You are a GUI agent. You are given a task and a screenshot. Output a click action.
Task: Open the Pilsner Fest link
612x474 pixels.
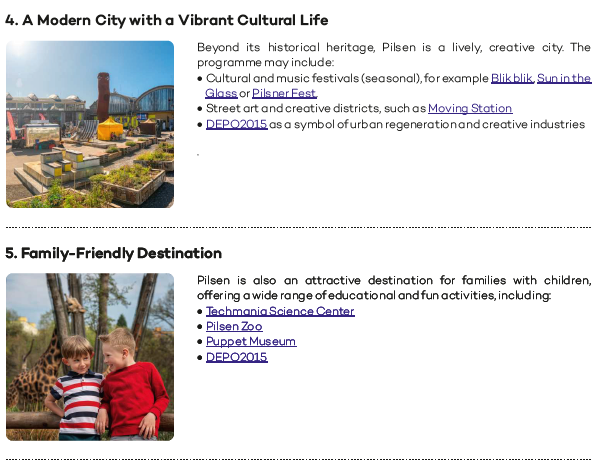[284, 93]
